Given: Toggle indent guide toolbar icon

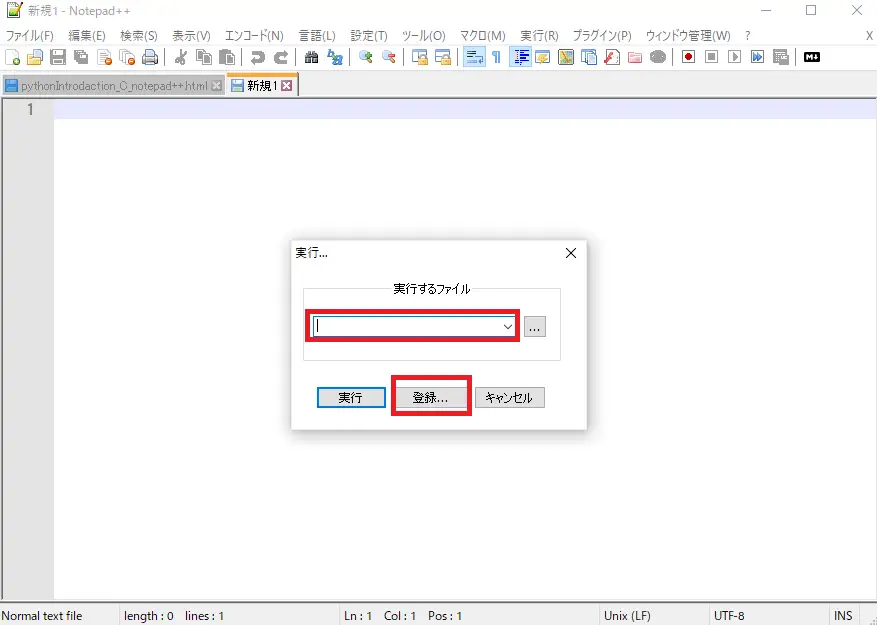Looking at the screenshot, I should [520, 57].
